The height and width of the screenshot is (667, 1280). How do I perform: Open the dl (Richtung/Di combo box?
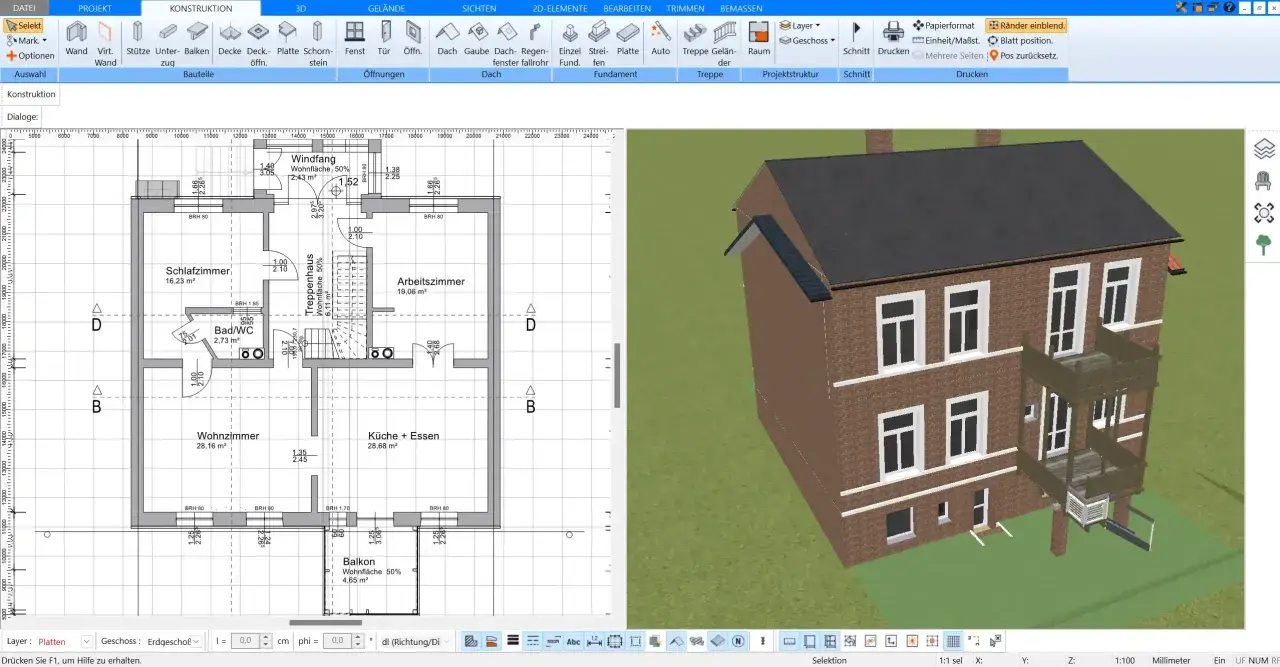point(414,641)
